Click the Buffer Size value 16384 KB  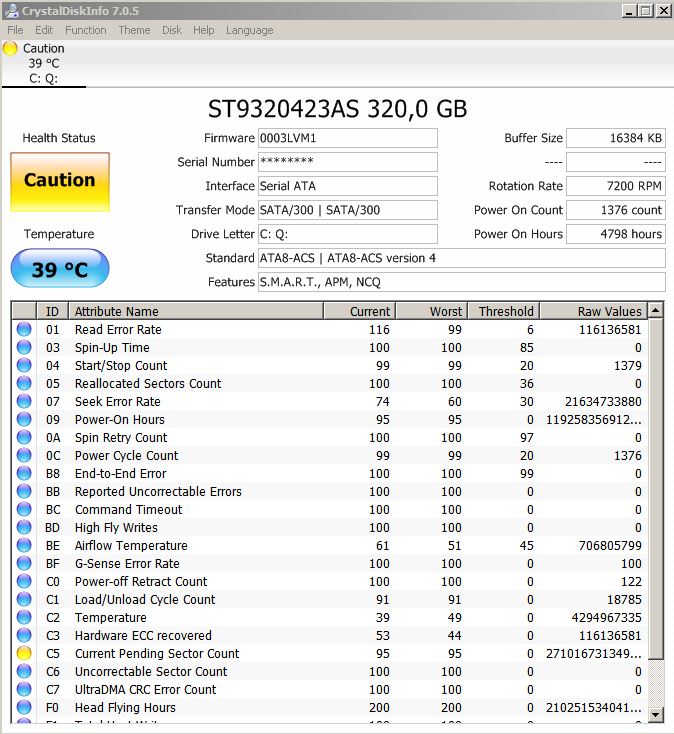pyautogui.click(x=615, y=139)
